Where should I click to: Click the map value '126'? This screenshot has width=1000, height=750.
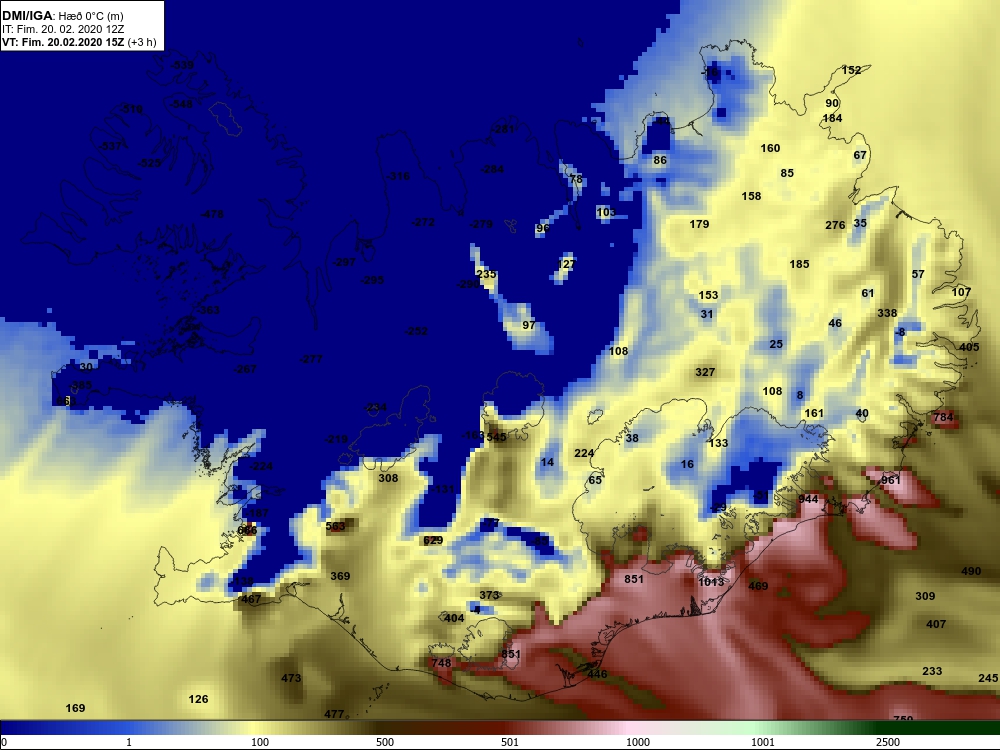click(198, 699)
